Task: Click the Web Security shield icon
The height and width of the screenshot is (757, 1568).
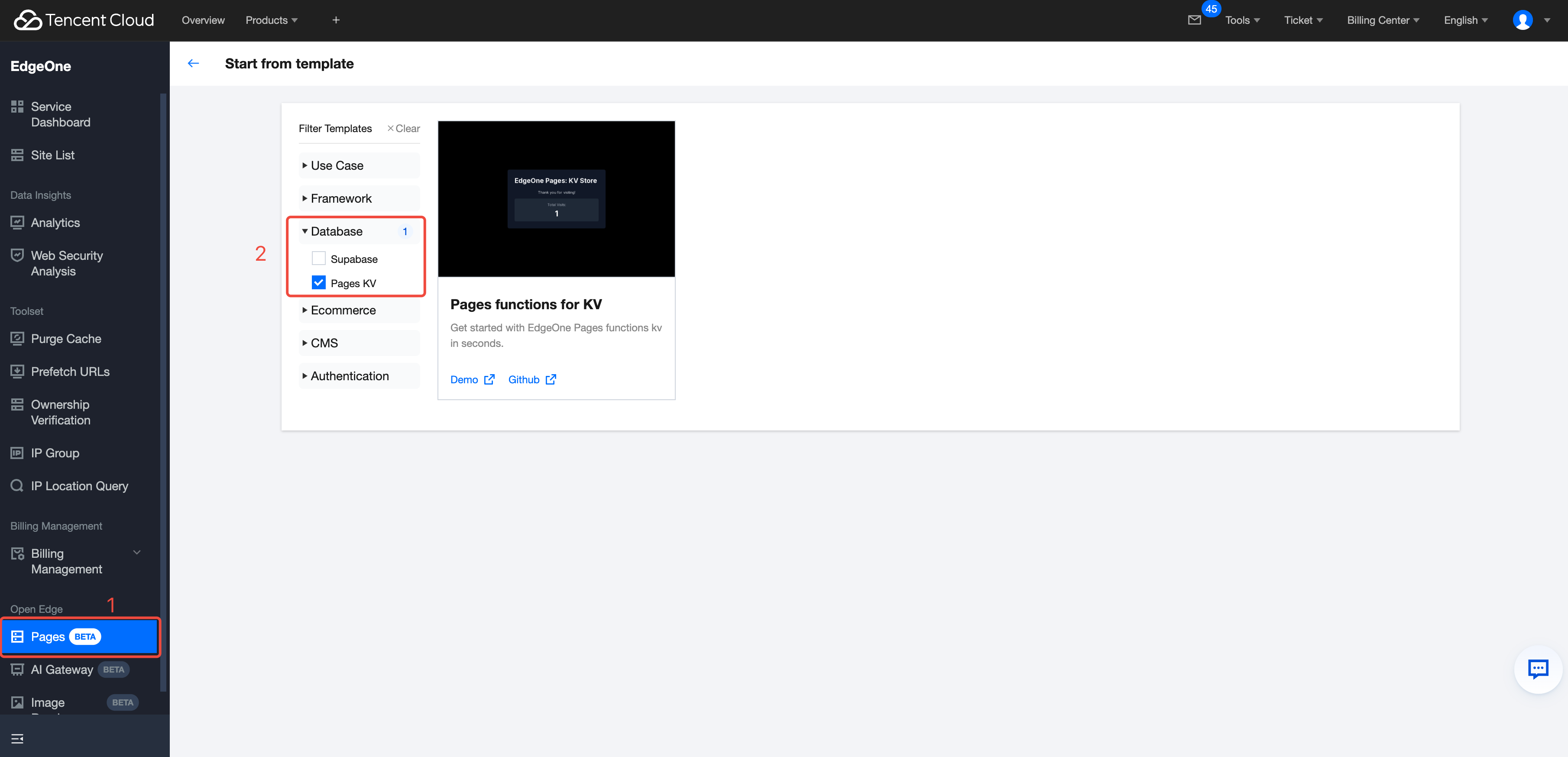Action: (17, 255)
